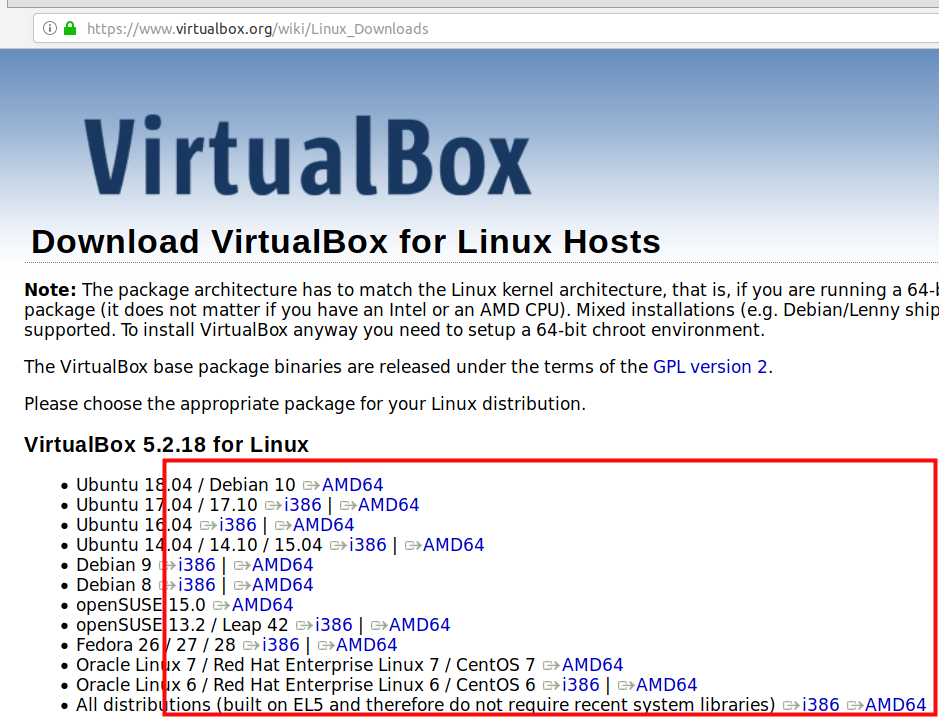Click 'Oracle Linux 7 / Red Hat Enterprise Linux 7' text
The image size is (939, 722).
click(257, 665)
